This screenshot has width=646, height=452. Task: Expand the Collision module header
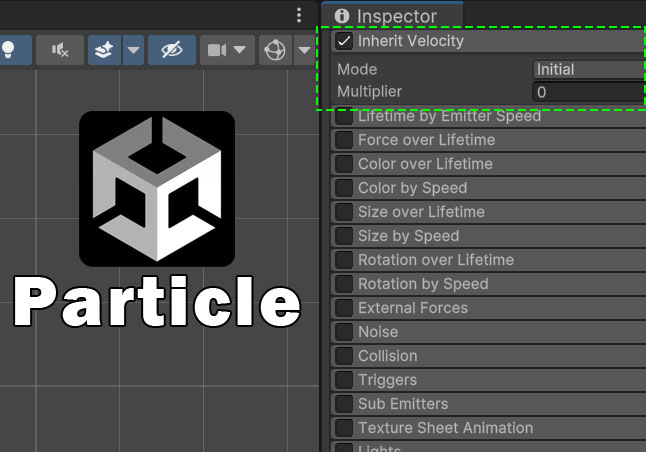coord(388,356)
